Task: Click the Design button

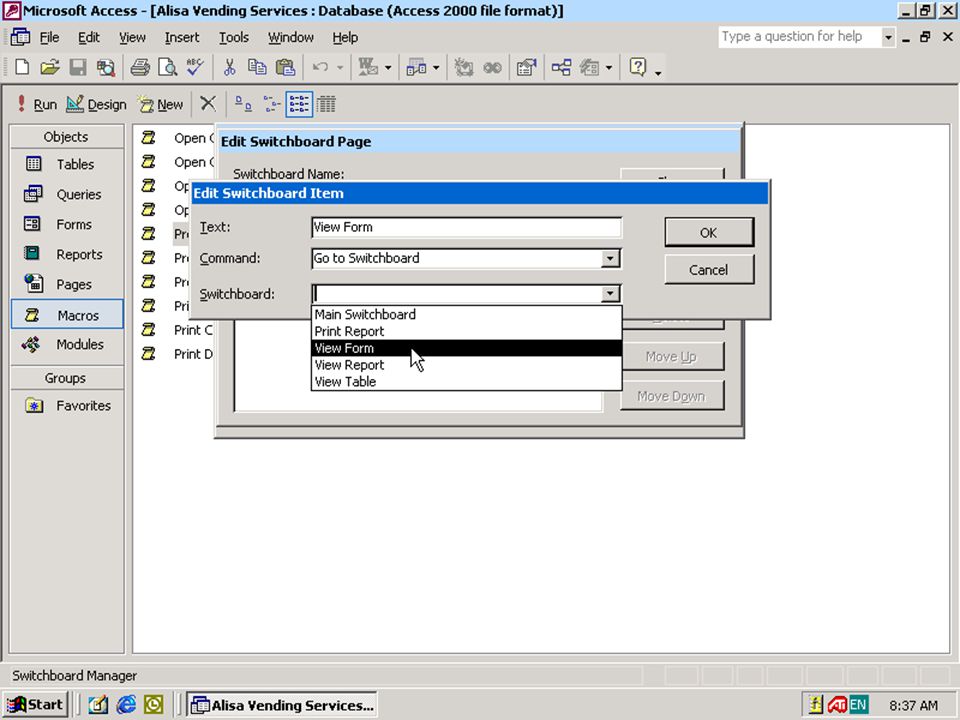Action: (x=96, y=104)
